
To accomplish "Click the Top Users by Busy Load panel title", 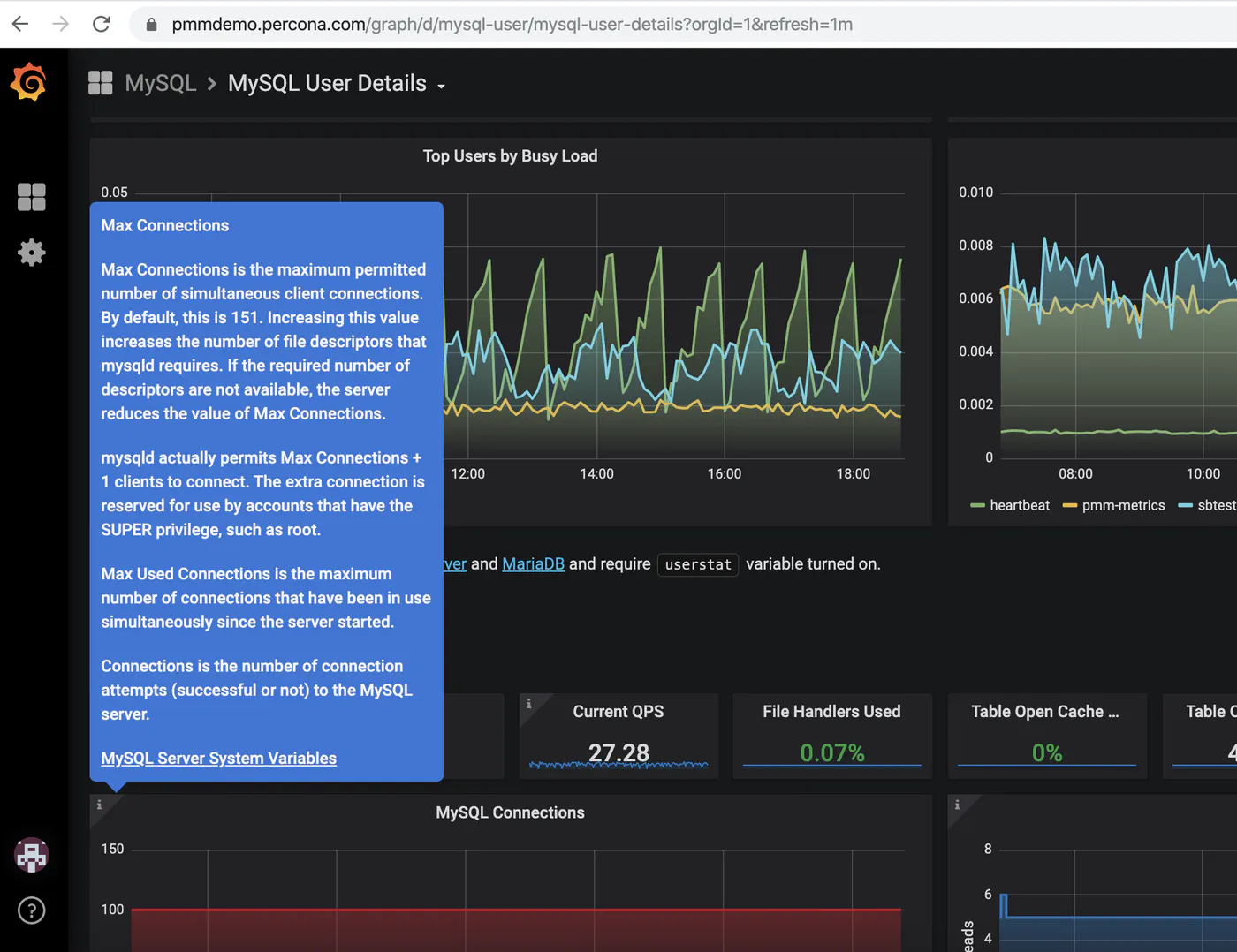I will click(x=510, y=156).
